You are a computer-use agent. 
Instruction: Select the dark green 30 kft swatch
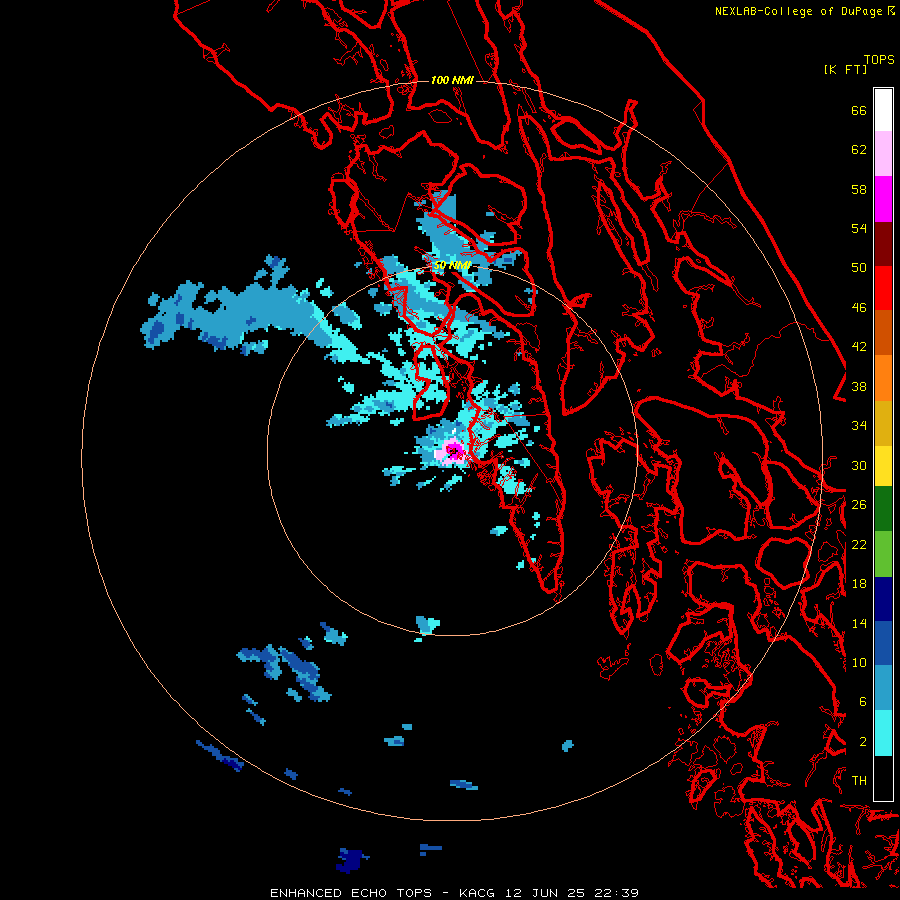[883, 509]
